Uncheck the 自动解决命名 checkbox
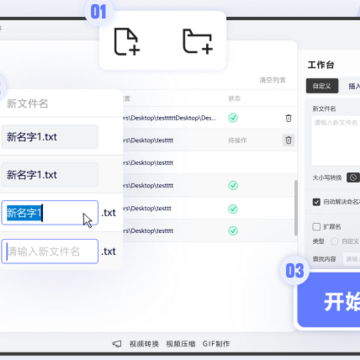Image resolution: width=360 pixels, height=360 pixels. (316, 202)
